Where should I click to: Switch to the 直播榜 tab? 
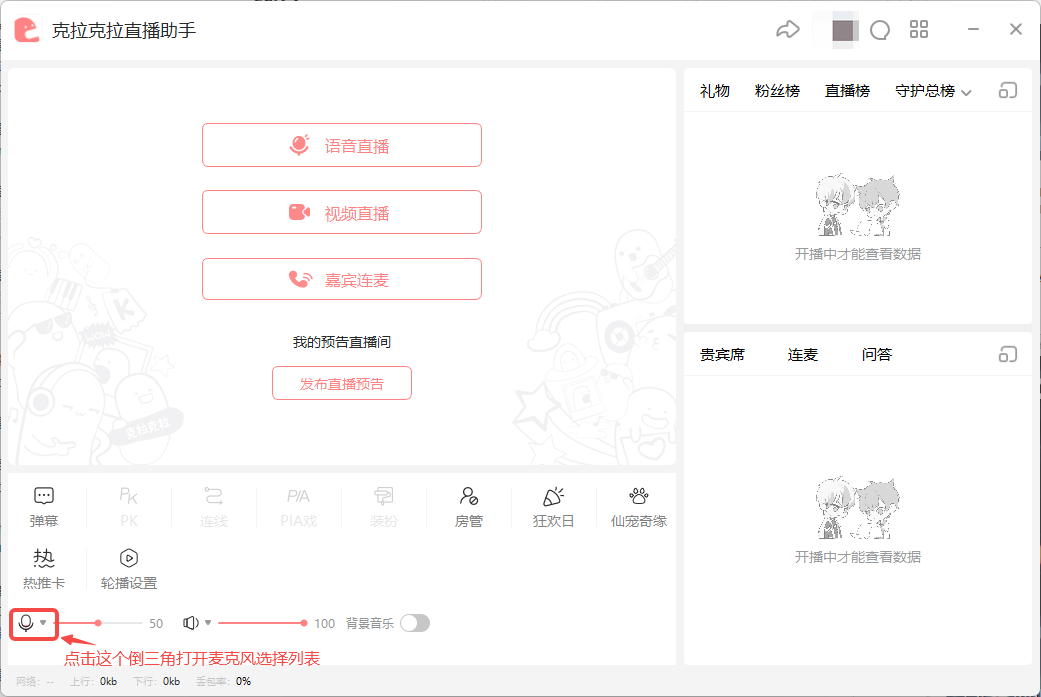coord(847,91)
